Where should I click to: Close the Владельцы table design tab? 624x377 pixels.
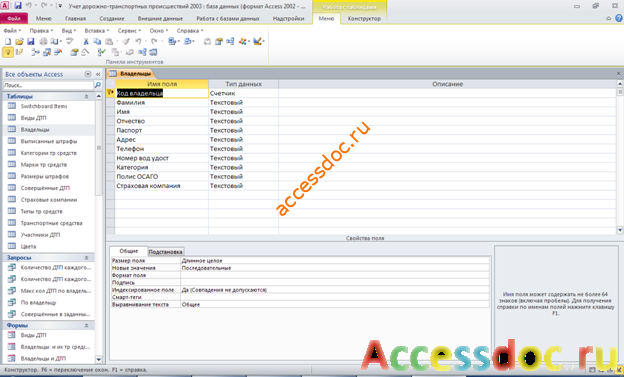pyautogui.click(x=618, y=73)
